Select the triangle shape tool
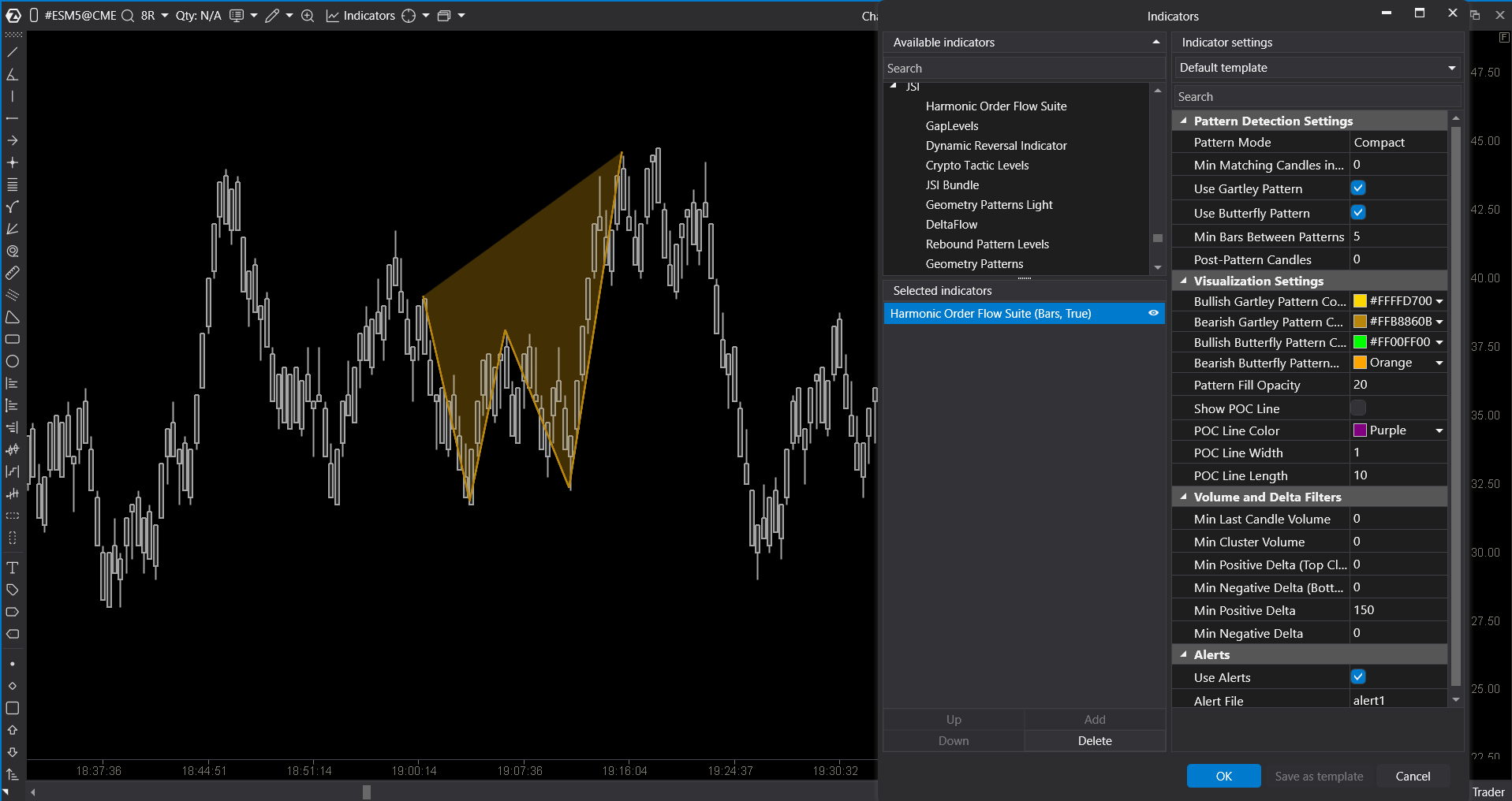Viewport: 1512px width, 801px height. click(x=12, y=317)
